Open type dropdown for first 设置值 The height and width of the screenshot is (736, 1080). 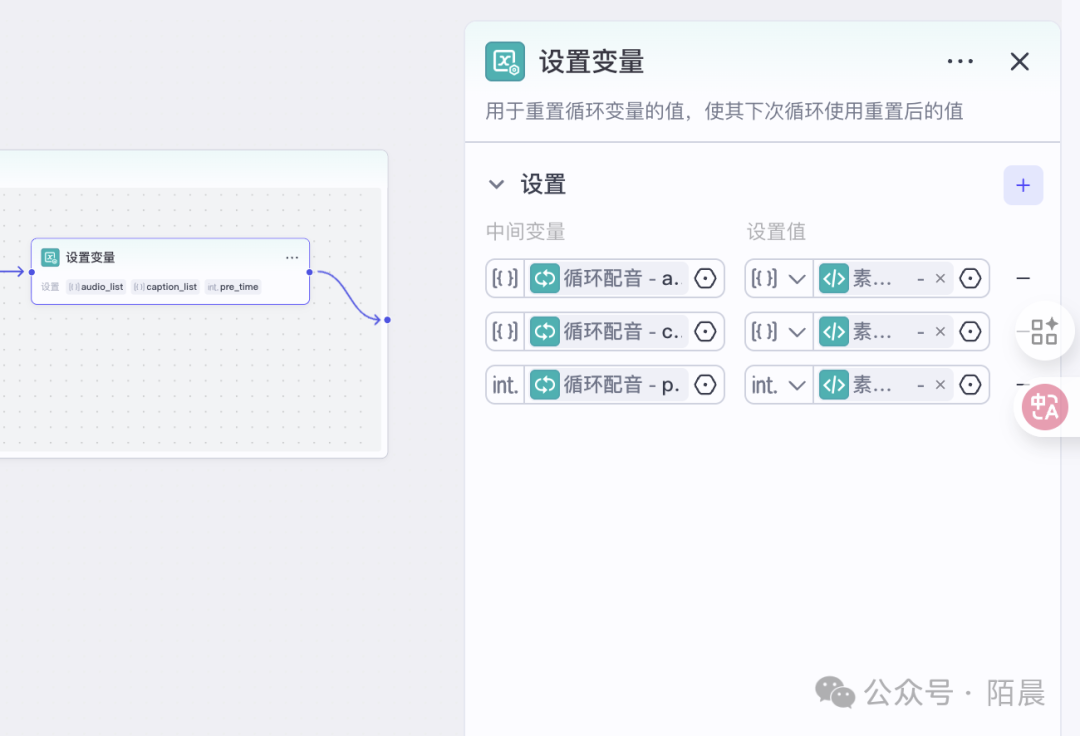pos(779,278)
